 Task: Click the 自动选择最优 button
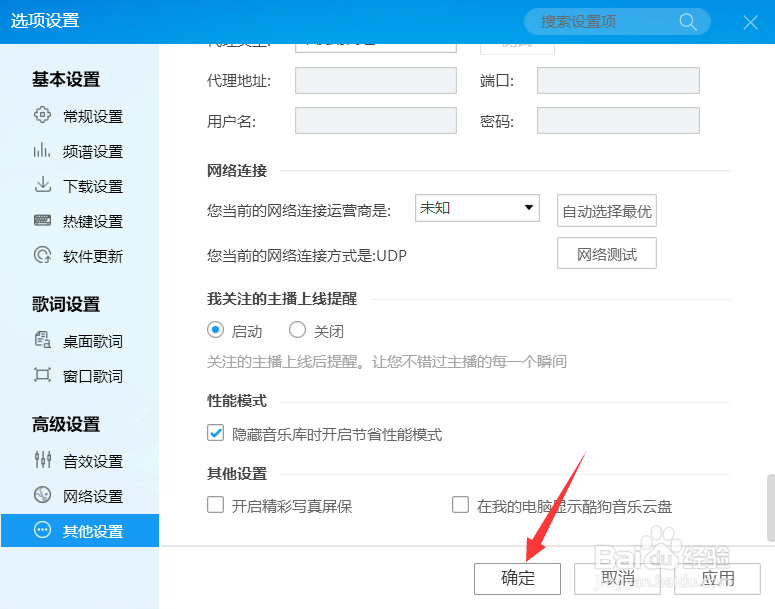pos(606,211)
